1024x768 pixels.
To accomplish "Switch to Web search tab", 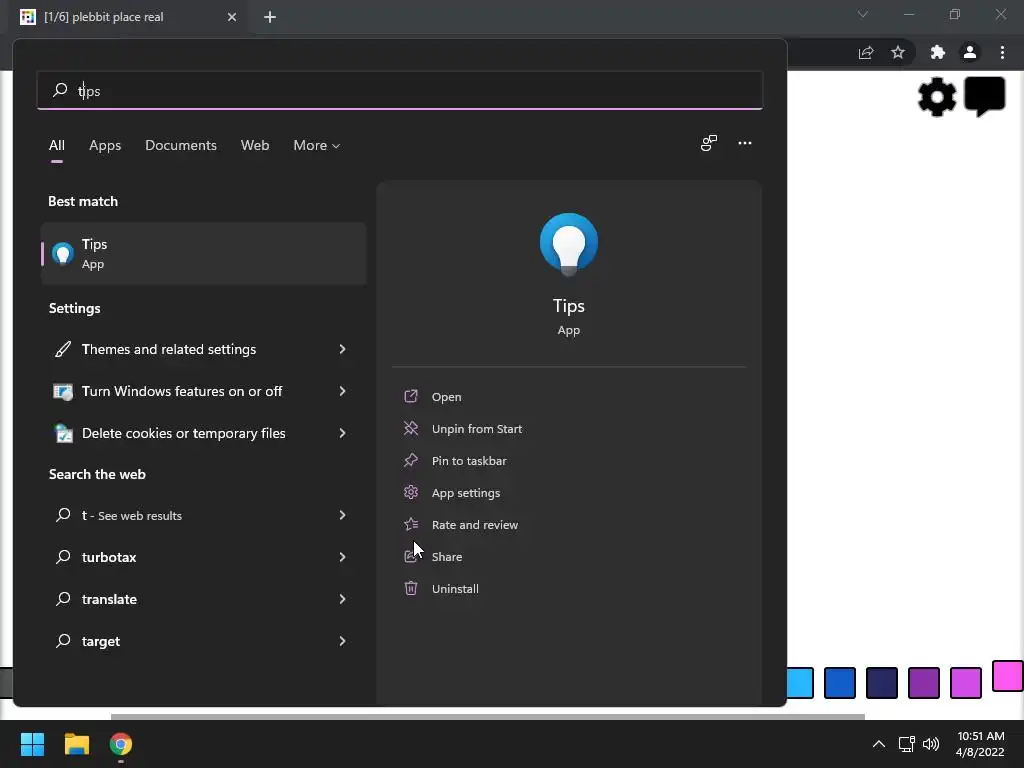I will (x=255, y=145).
